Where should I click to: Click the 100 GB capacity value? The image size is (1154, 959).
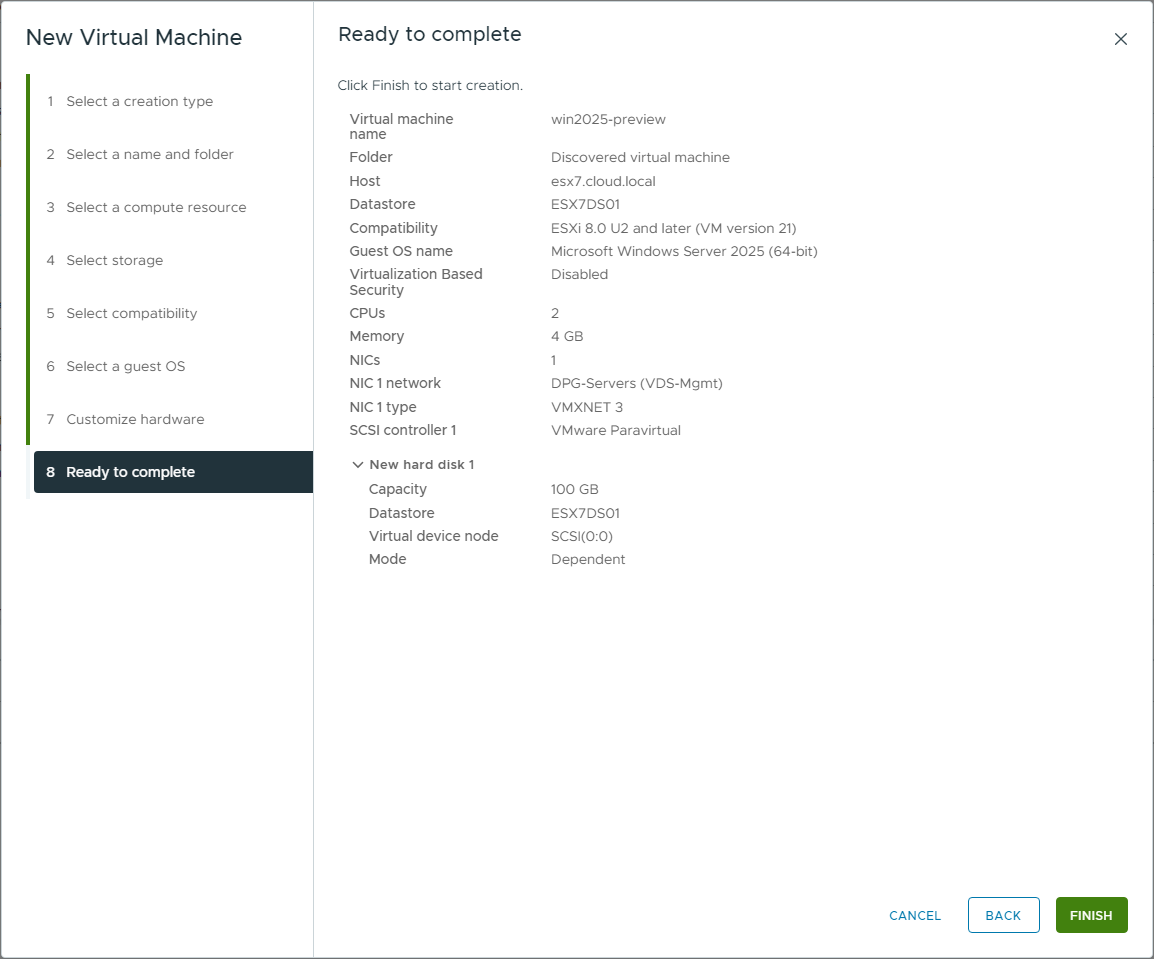click(x=575, y=489)
